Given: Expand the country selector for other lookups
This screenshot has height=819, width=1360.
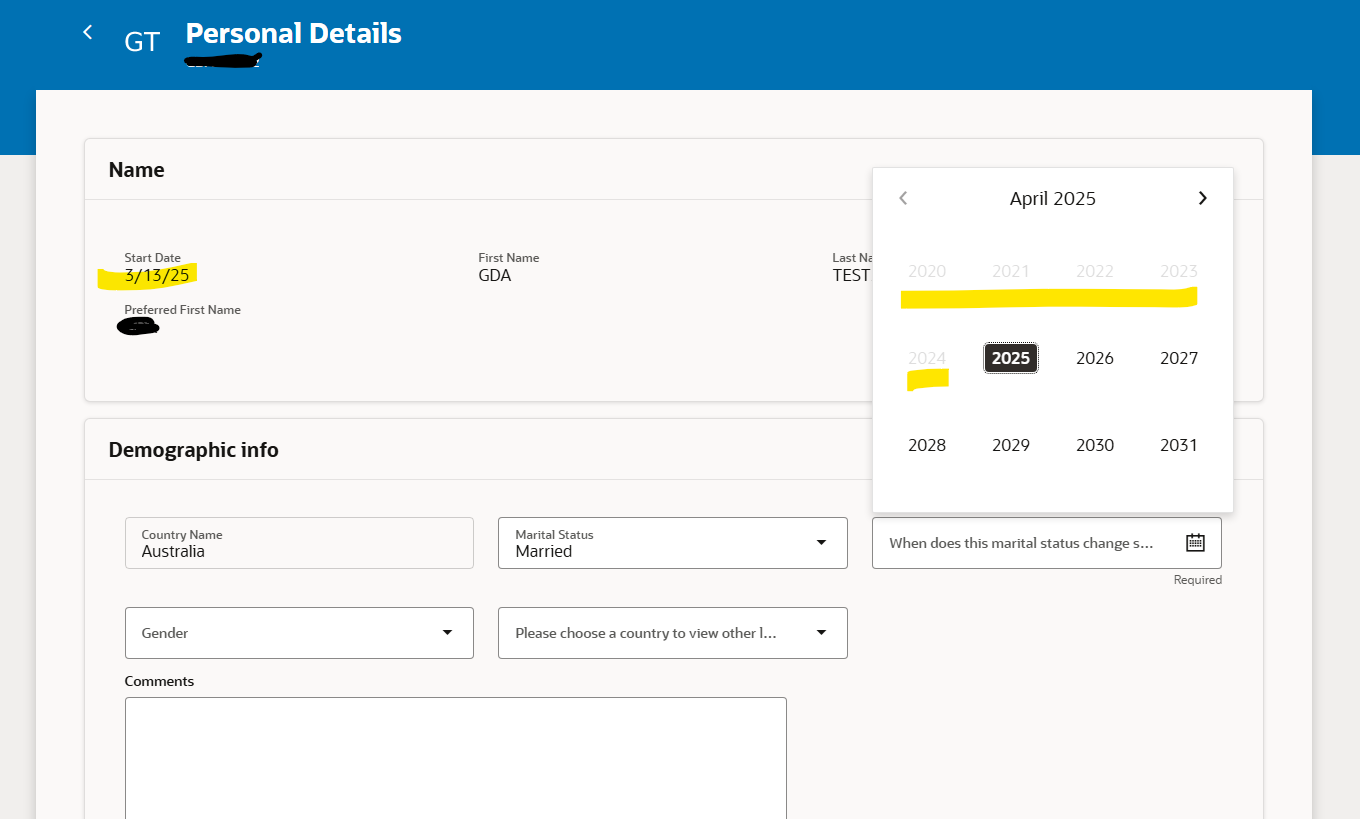Looking at the screenshot, I should pos(672,632).
